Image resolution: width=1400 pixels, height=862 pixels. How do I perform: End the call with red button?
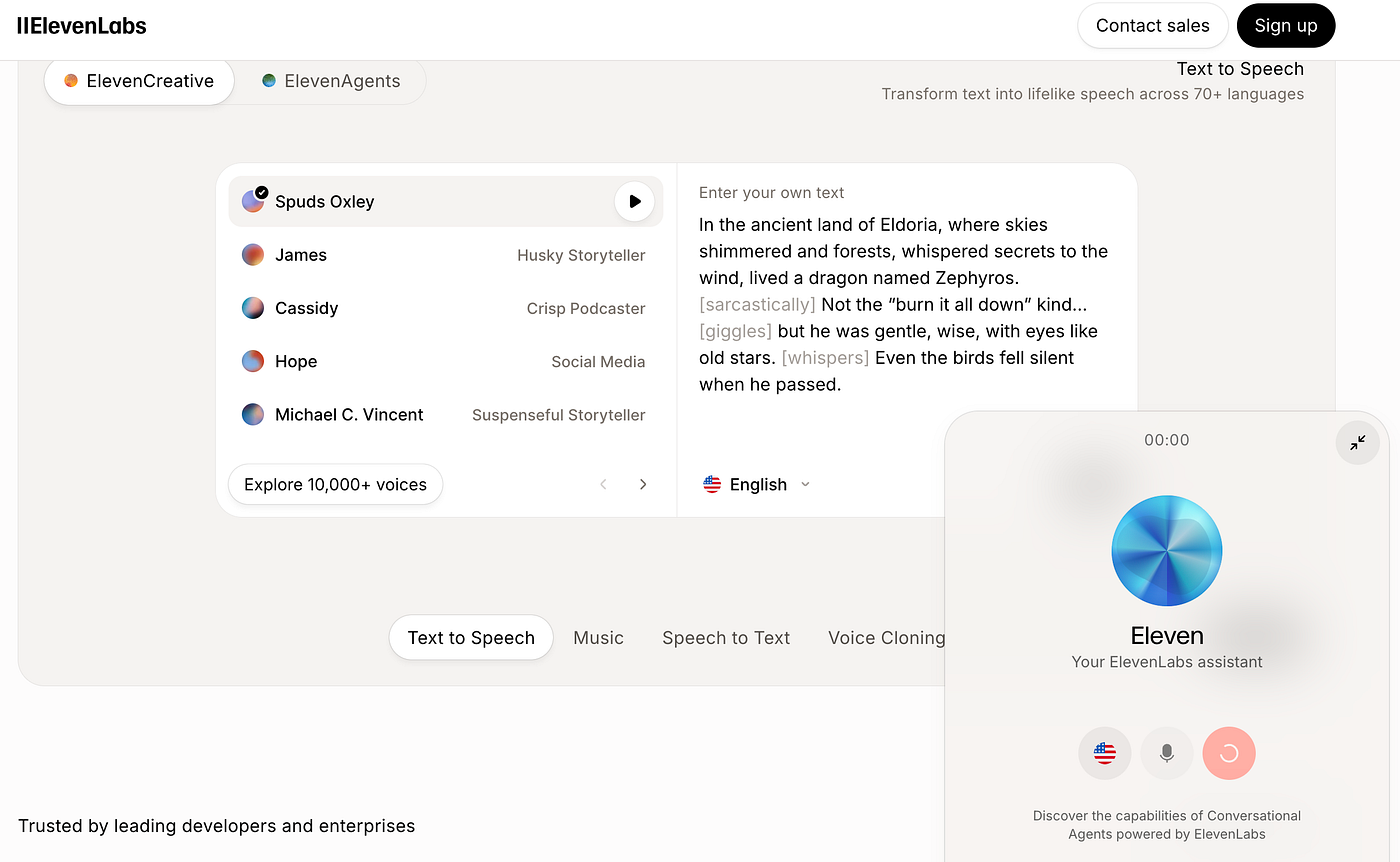click(x=1229, y=753)
